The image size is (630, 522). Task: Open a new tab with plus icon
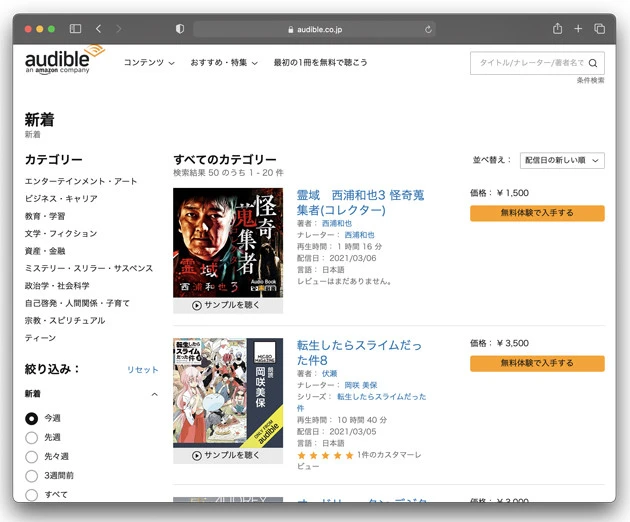coord(578,29)
